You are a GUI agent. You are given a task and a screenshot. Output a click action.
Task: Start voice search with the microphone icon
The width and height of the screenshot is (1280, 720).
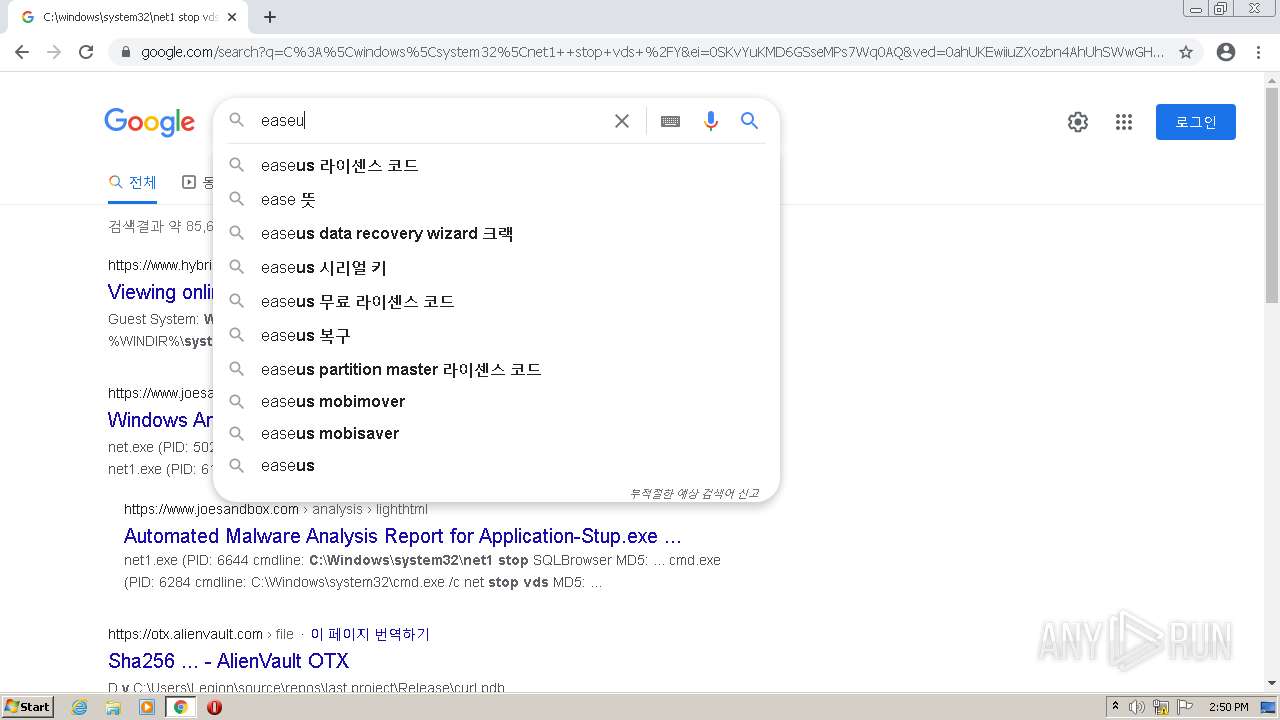(x=711, y=121)
